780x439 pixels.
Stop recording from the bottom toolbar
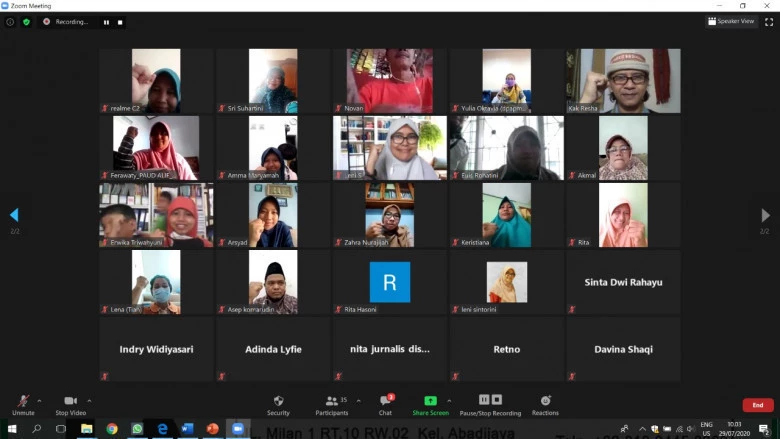[496, 400]
